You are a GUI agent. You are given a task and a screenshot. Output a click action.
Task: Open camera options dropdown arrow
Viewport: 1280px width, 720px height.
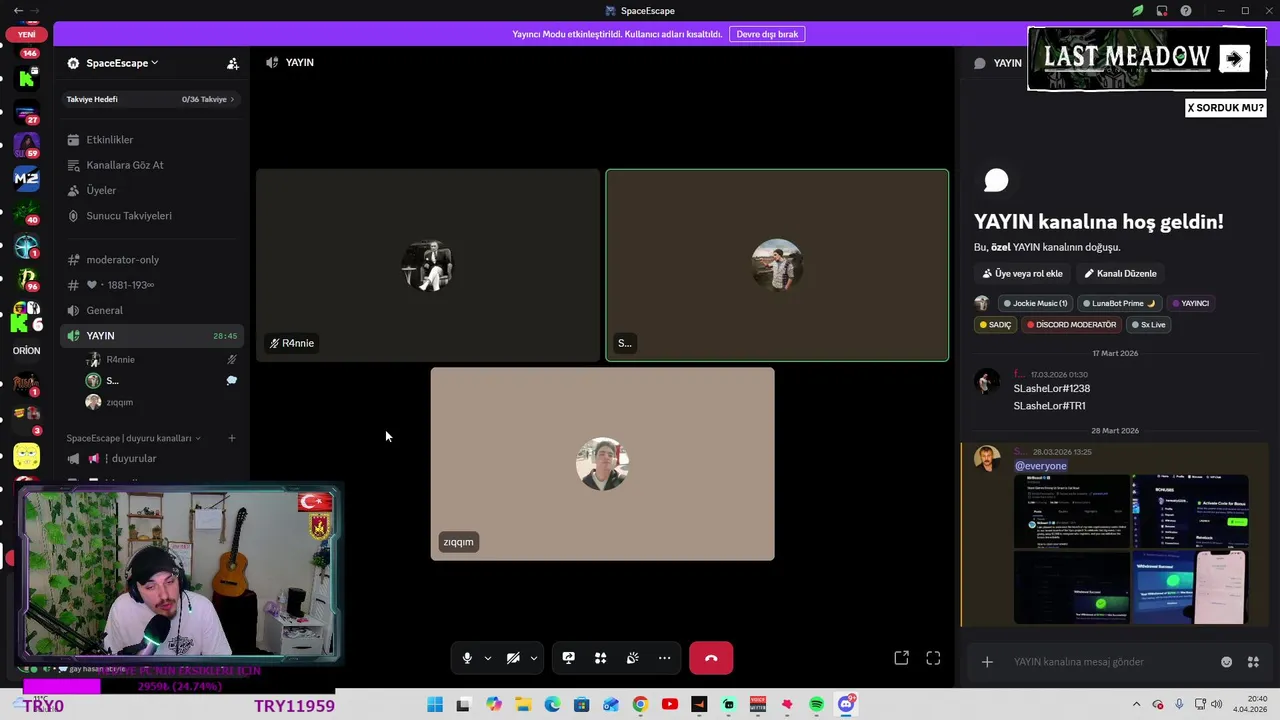click(534, 658)
